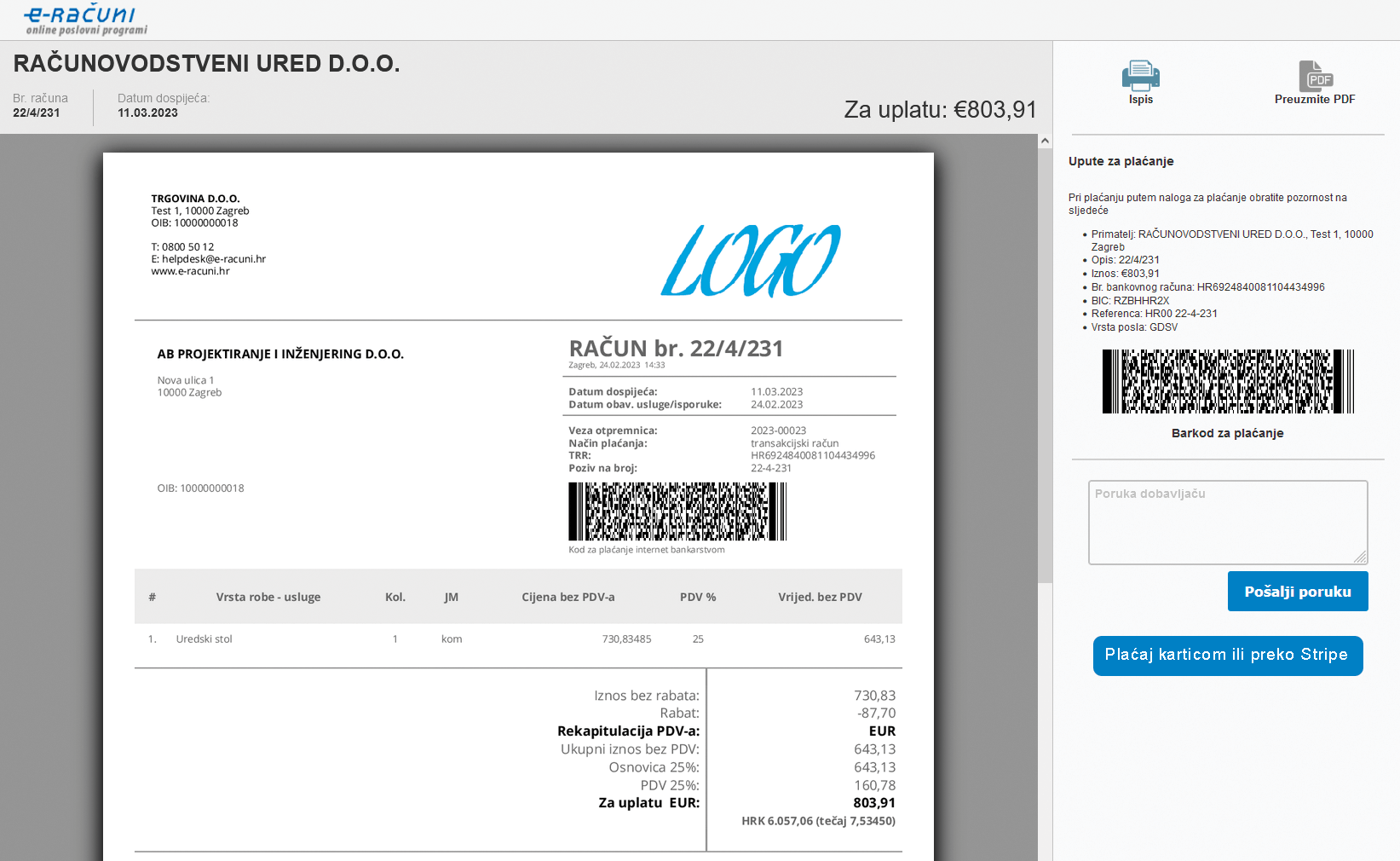This screenshot has width=1400, height=861.
Task: Click the scrollbar up arrow
Action: (x=1045, y=142)
